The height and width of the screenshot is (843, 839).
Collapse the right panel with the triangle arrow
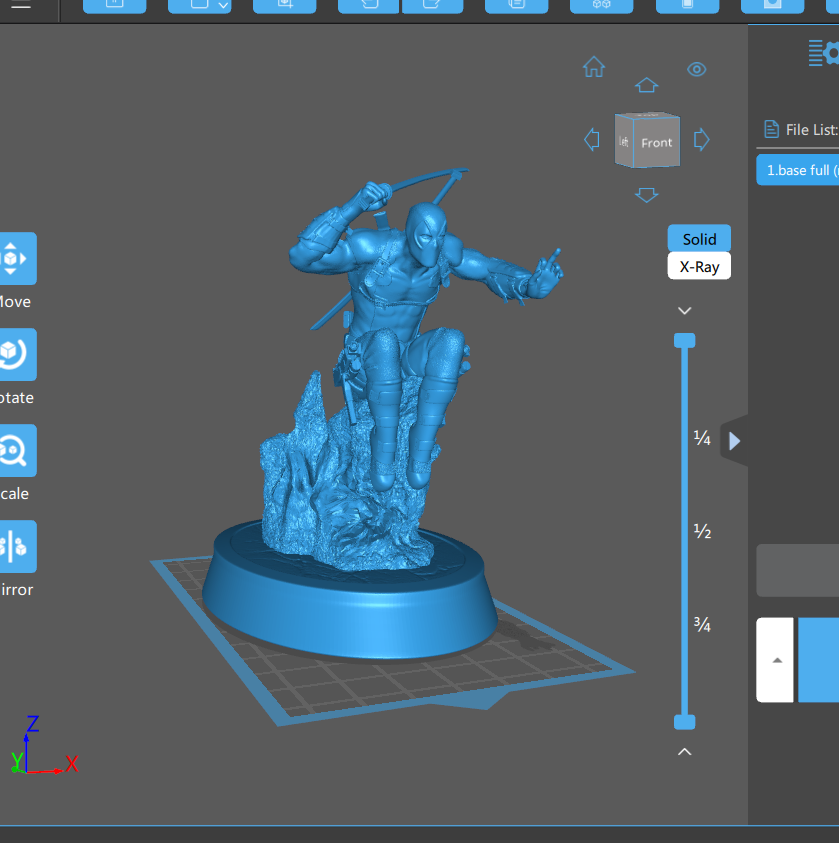pos(734,441)
